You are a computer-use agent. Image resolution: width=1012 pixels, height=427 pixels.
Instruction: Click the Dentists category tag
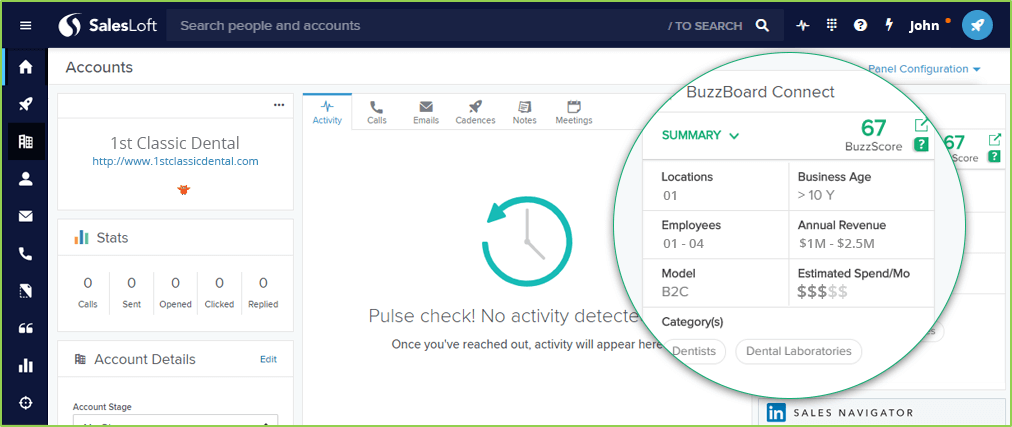(695, 352)
